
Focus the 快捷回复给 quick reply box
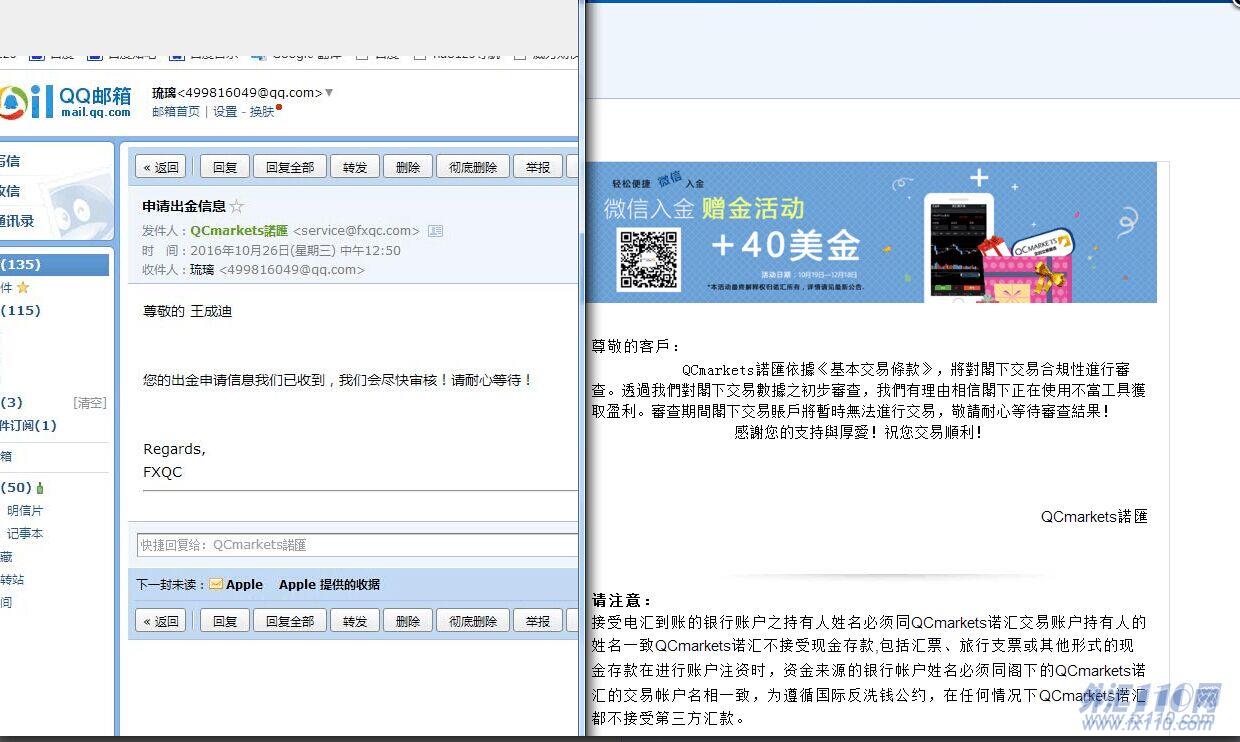(357, 545)
